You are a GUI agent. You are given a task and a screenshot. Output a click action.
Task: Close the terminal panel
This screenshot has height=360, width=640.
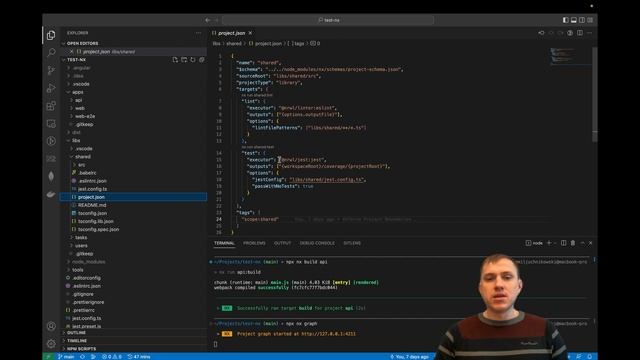pos(591,243)
